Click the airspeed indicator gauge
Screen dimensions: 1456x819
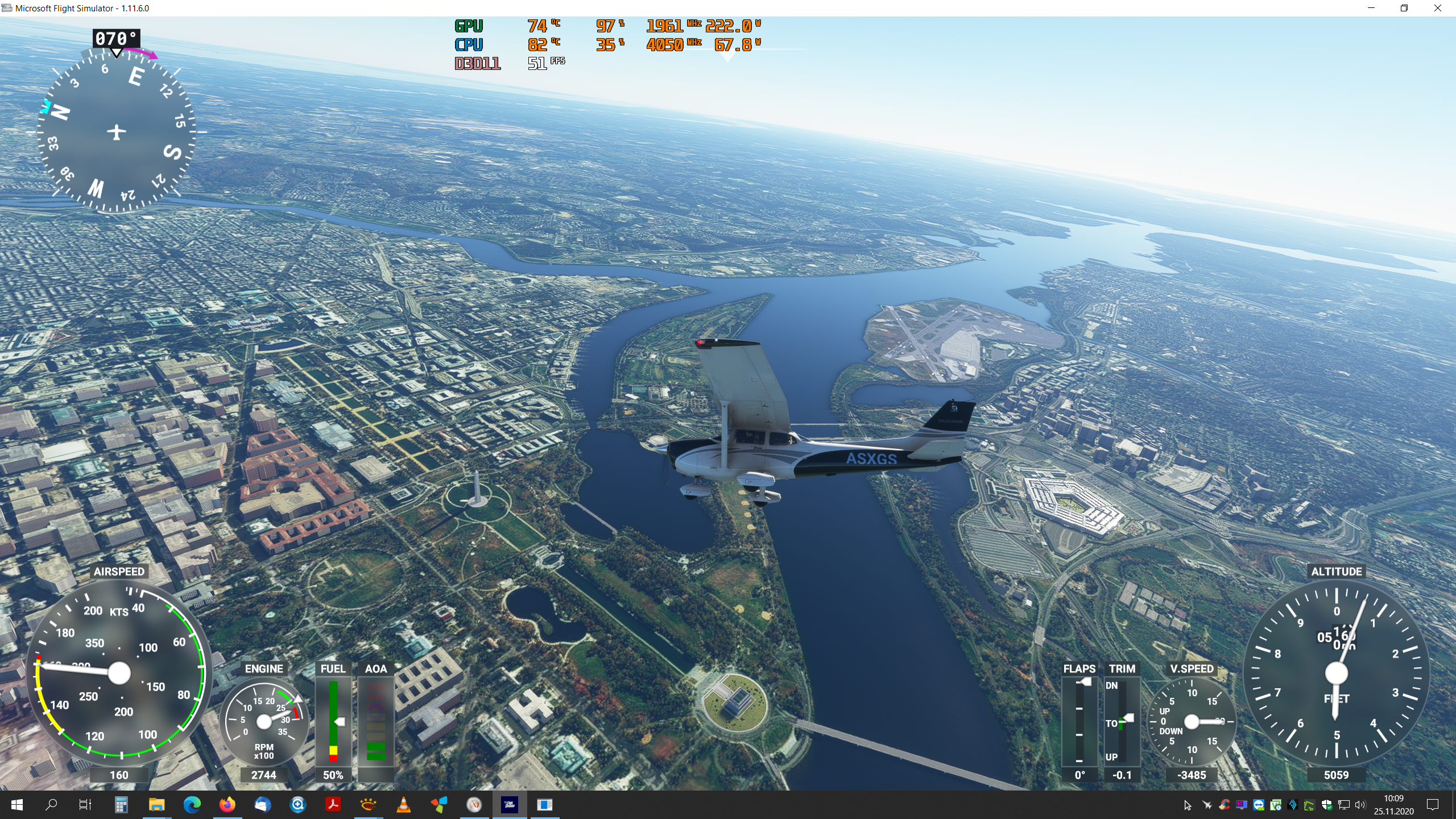tap(119, 673)
